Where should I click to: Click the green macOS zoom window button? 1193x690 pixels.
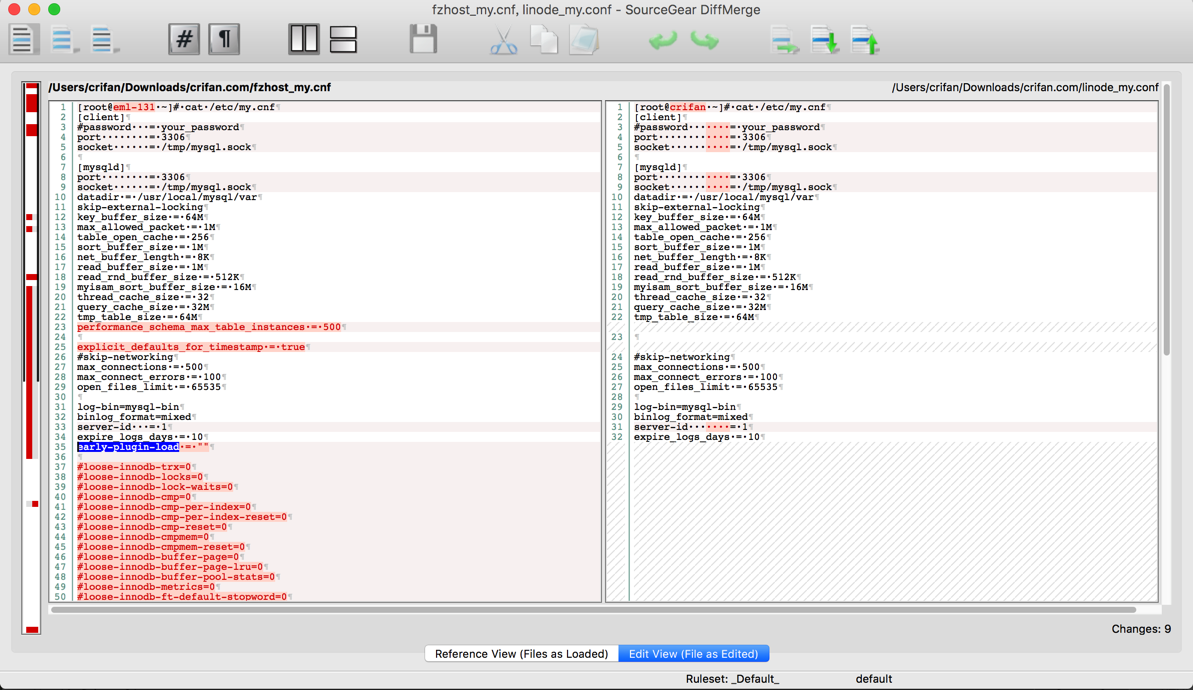pyautogui.click(x=54, y=9)
